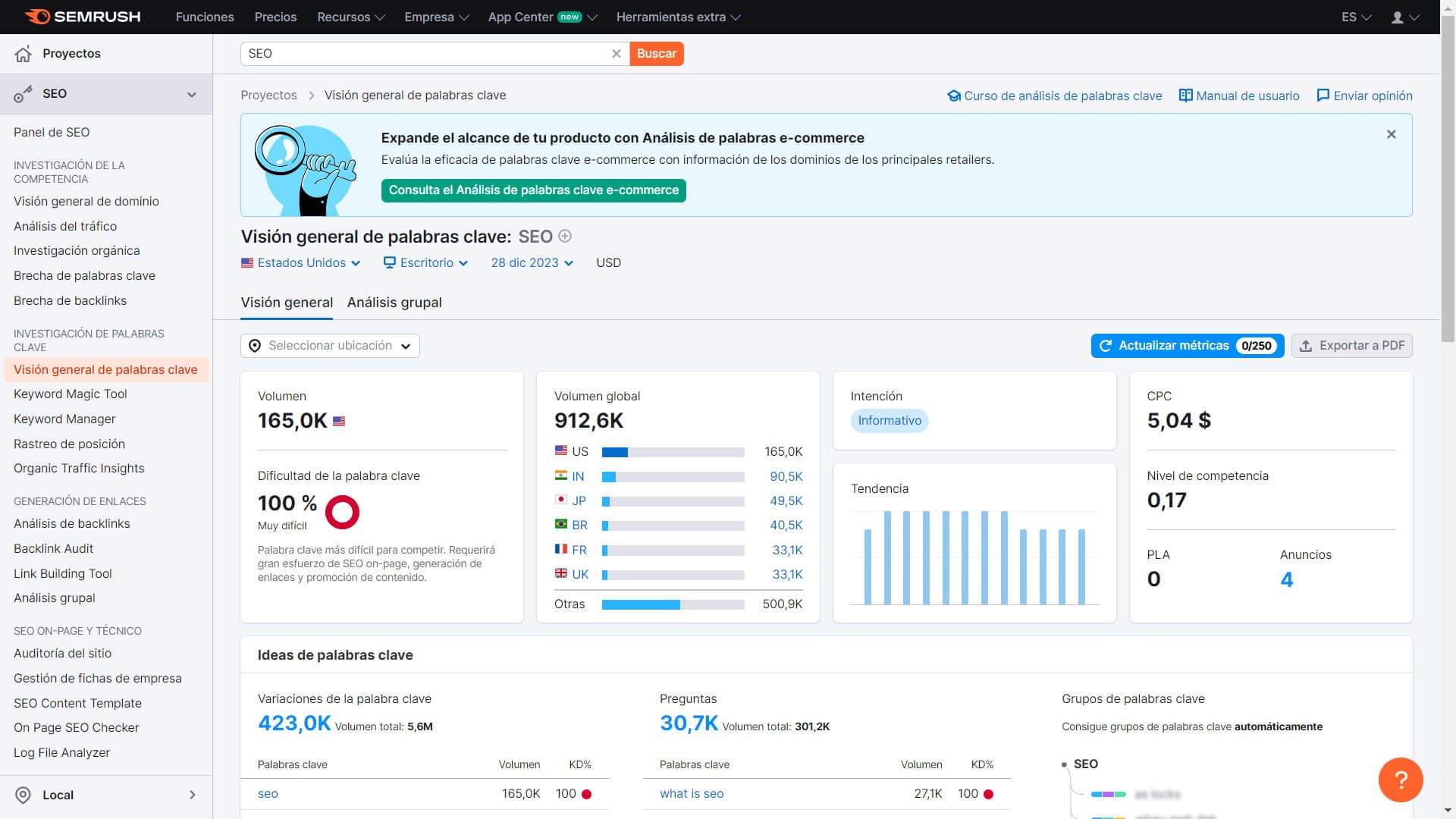Click the Local pin icon in sidebar
This screenshot has width=1456, height=819.
(x=24, y=795)
